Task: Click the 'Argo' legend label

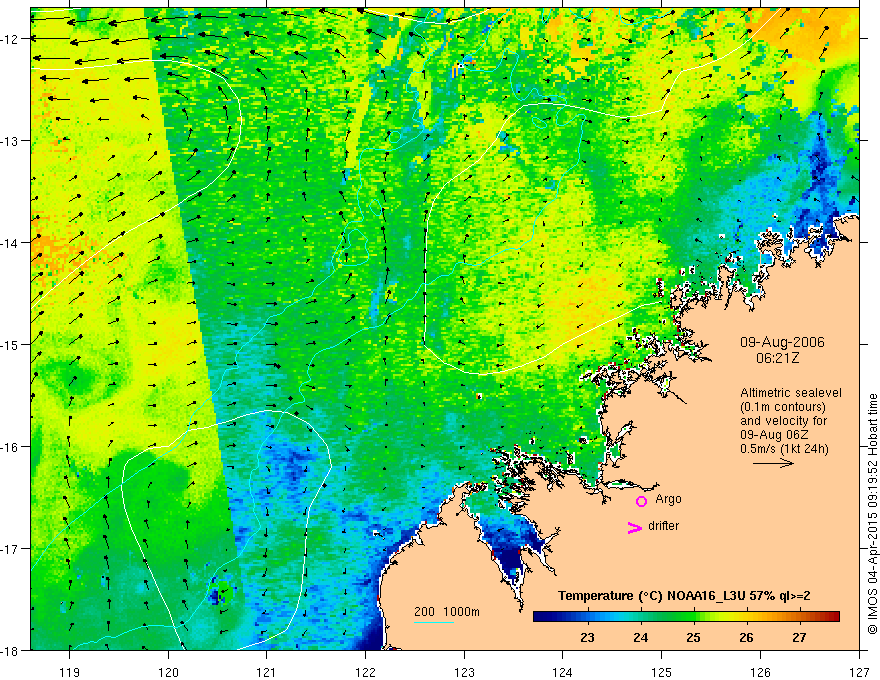Action: (668, 499)
